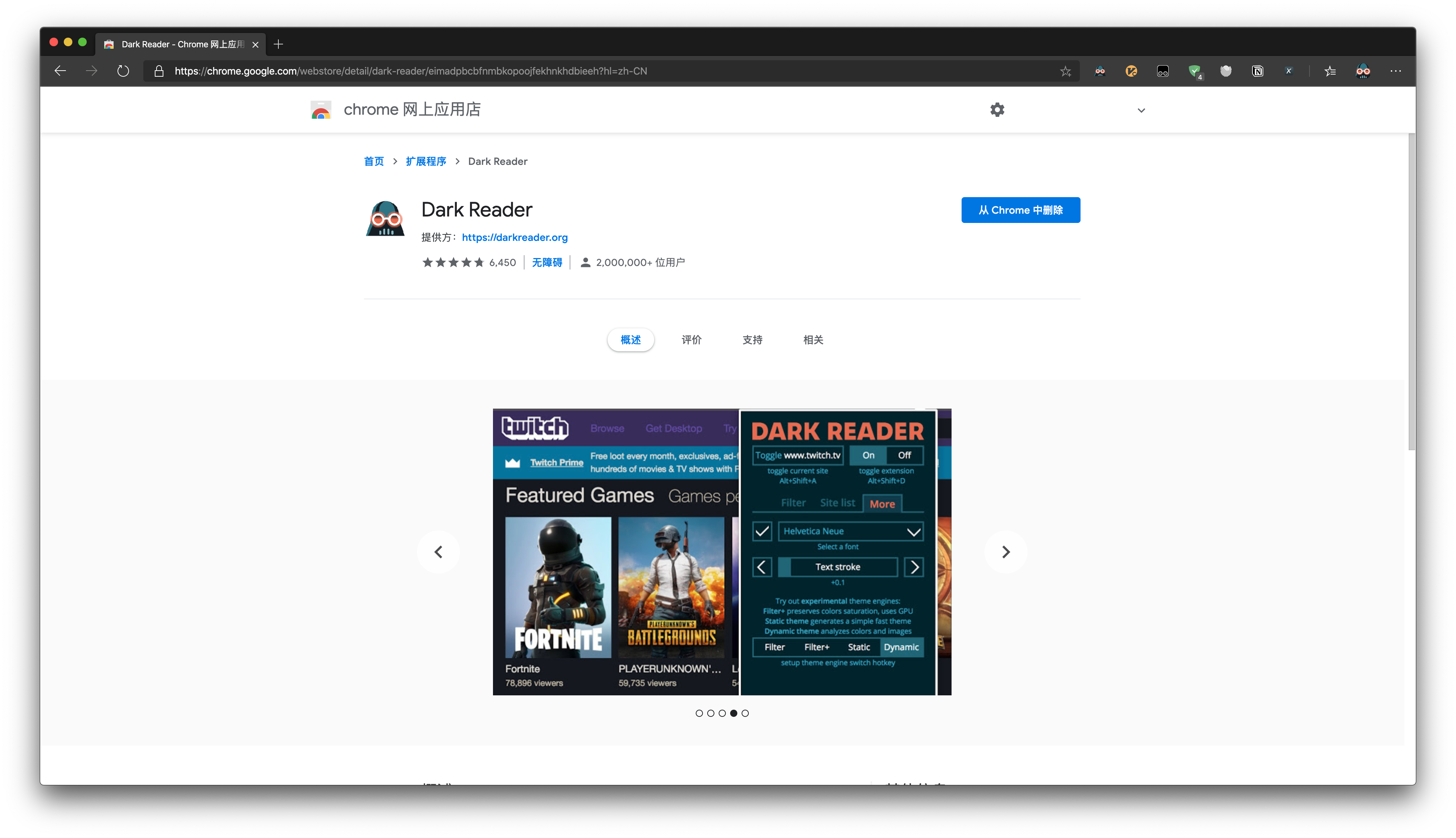Viewport: 1456px width, 838px height.
Task: Click the page vertical scrollbar
Action: [x=1411, y=291]
